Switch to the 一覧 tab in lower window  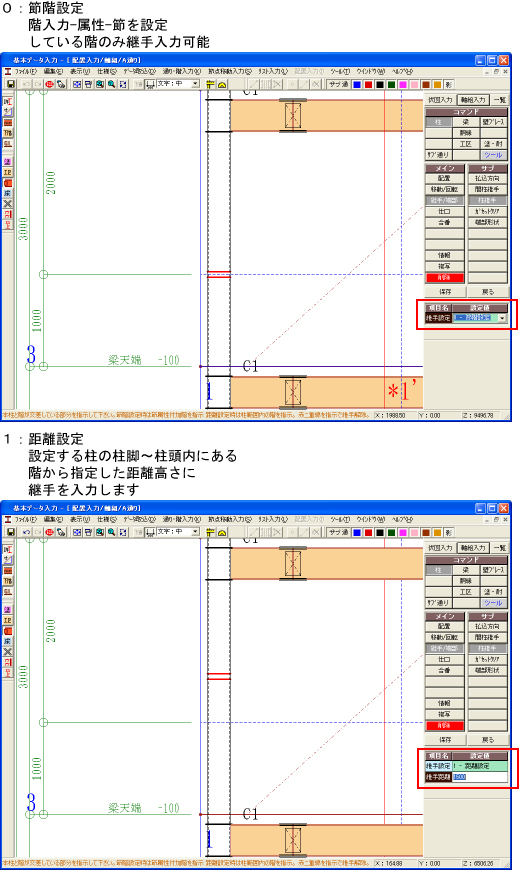pos(499,548)
